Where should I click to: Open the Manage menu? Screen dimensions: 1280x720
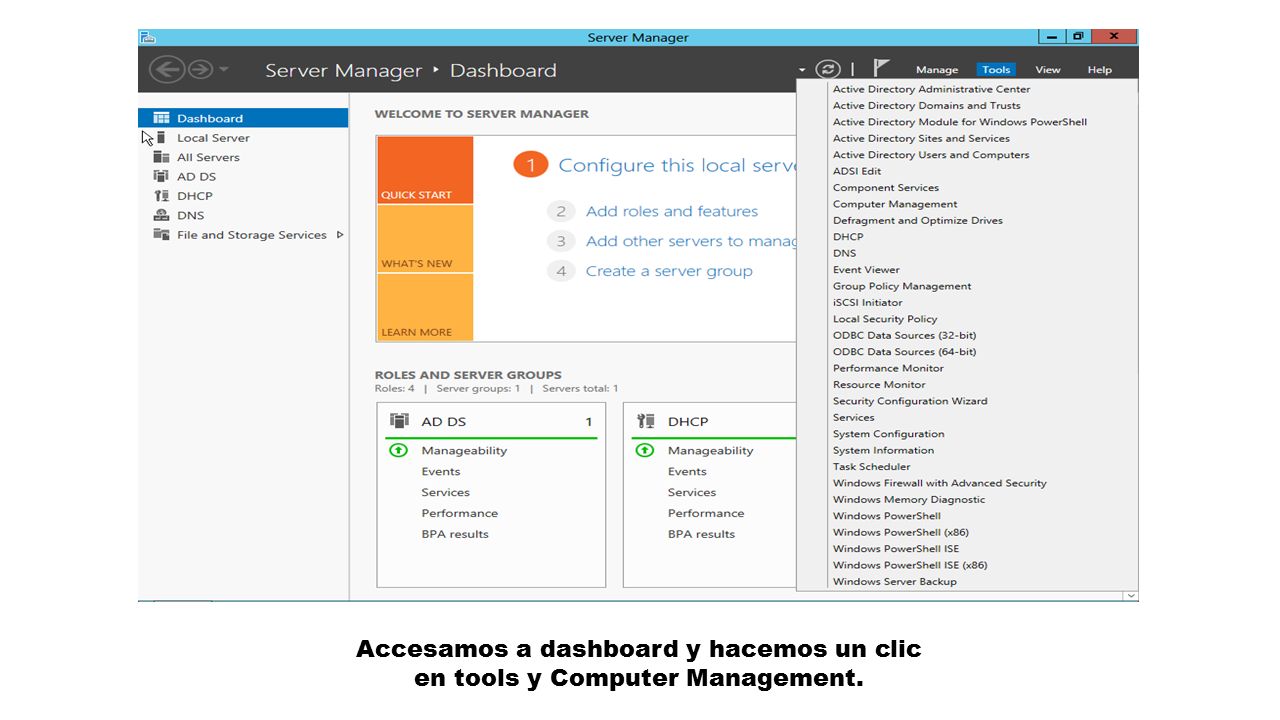point(937,70)
